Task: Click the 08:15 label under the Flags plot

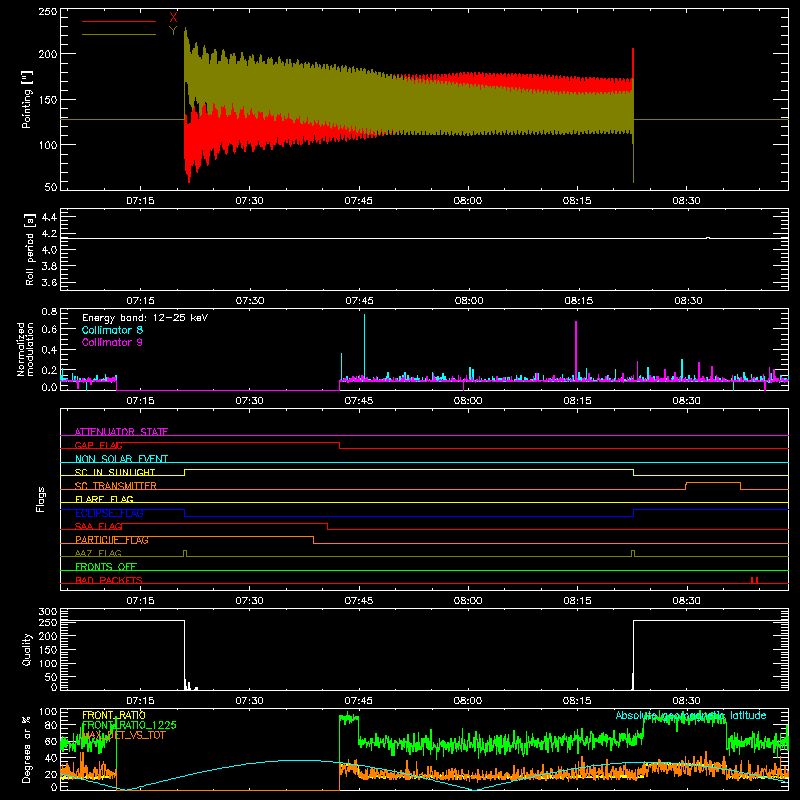Action: pos(577,601)
